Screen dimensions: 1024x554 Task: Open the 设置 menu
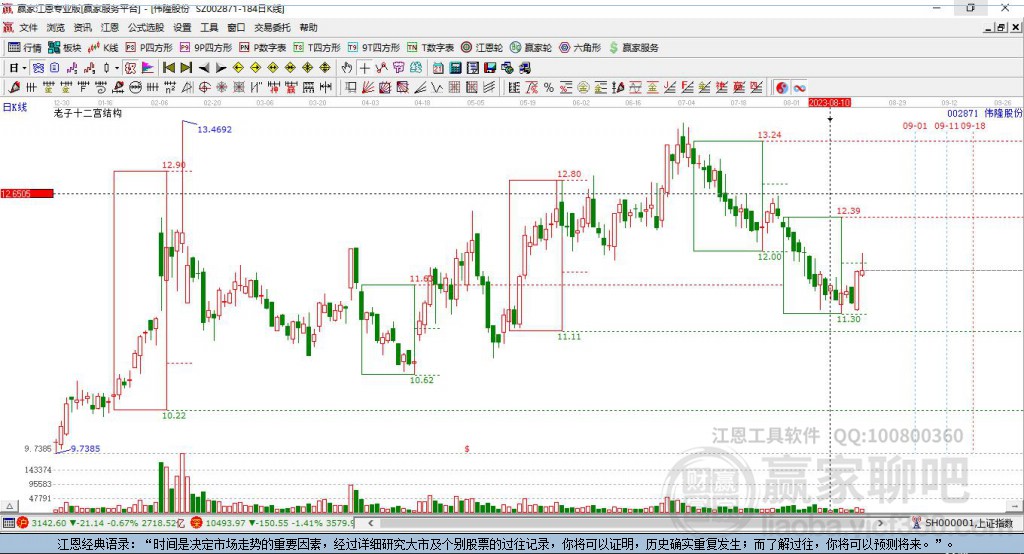[x=182, y=27]
